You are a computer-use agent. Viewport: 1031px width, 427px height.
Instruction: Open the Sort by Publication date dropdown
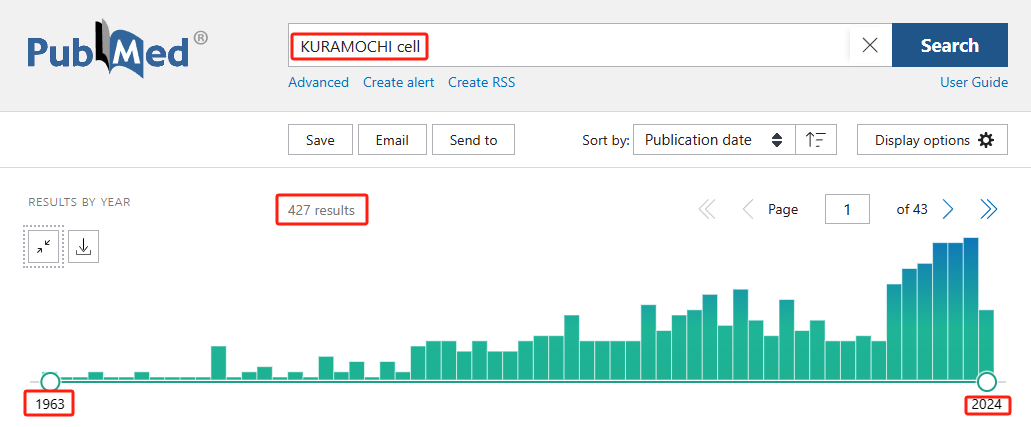[714, 140]
